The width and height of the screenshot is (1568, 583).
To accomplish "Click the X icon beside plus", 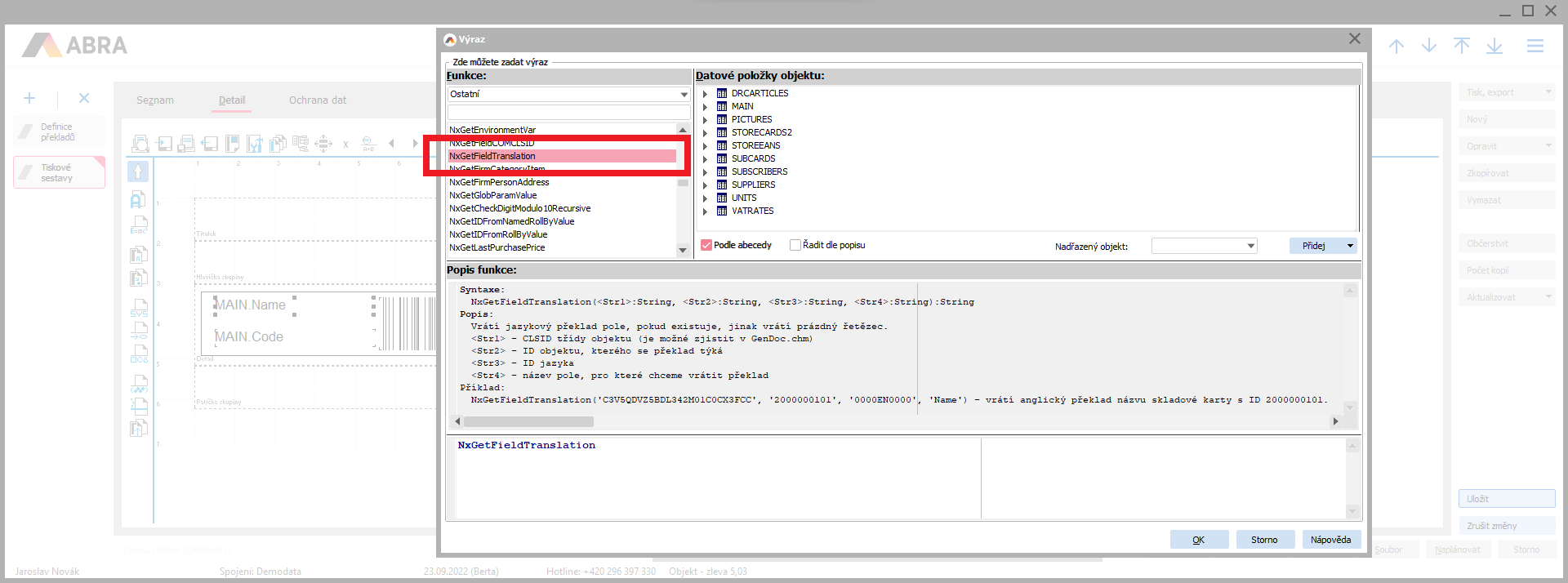I will pyautogui.click(x=84, y=98).
